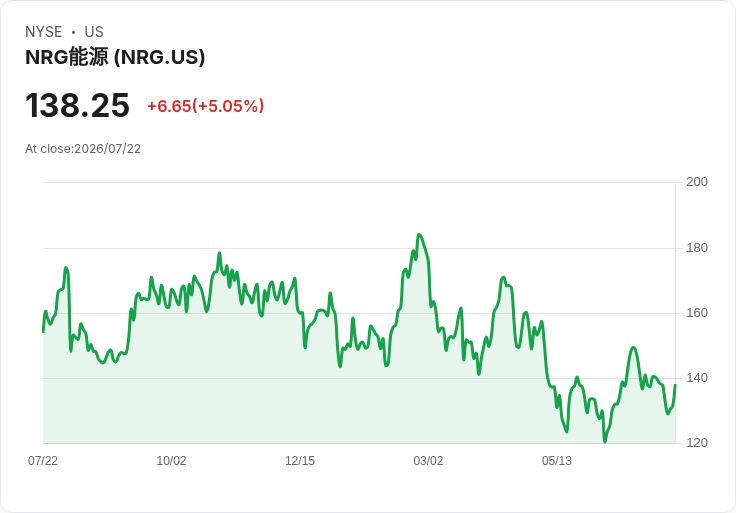Click the highest peak of the price line
736x513 pixels.
[419, 234]
